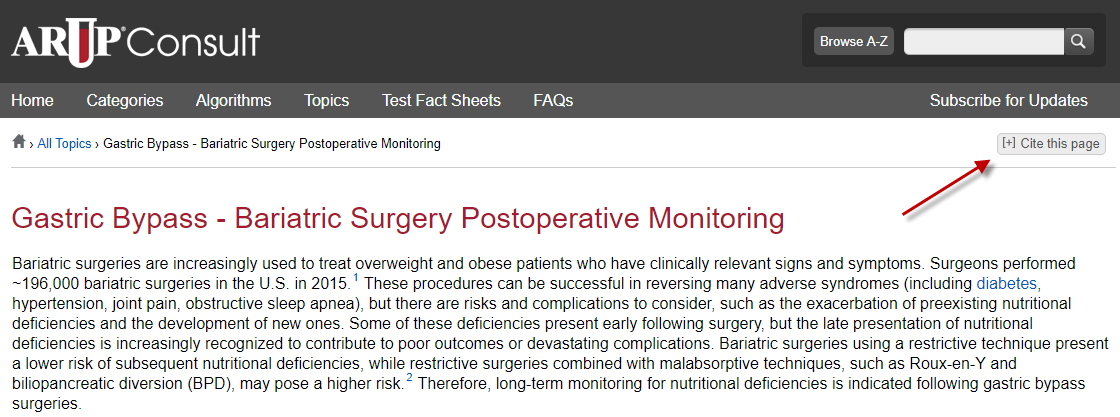The image size is (1120, 417).
Task: Open the Home menu item
Action: 32,101
